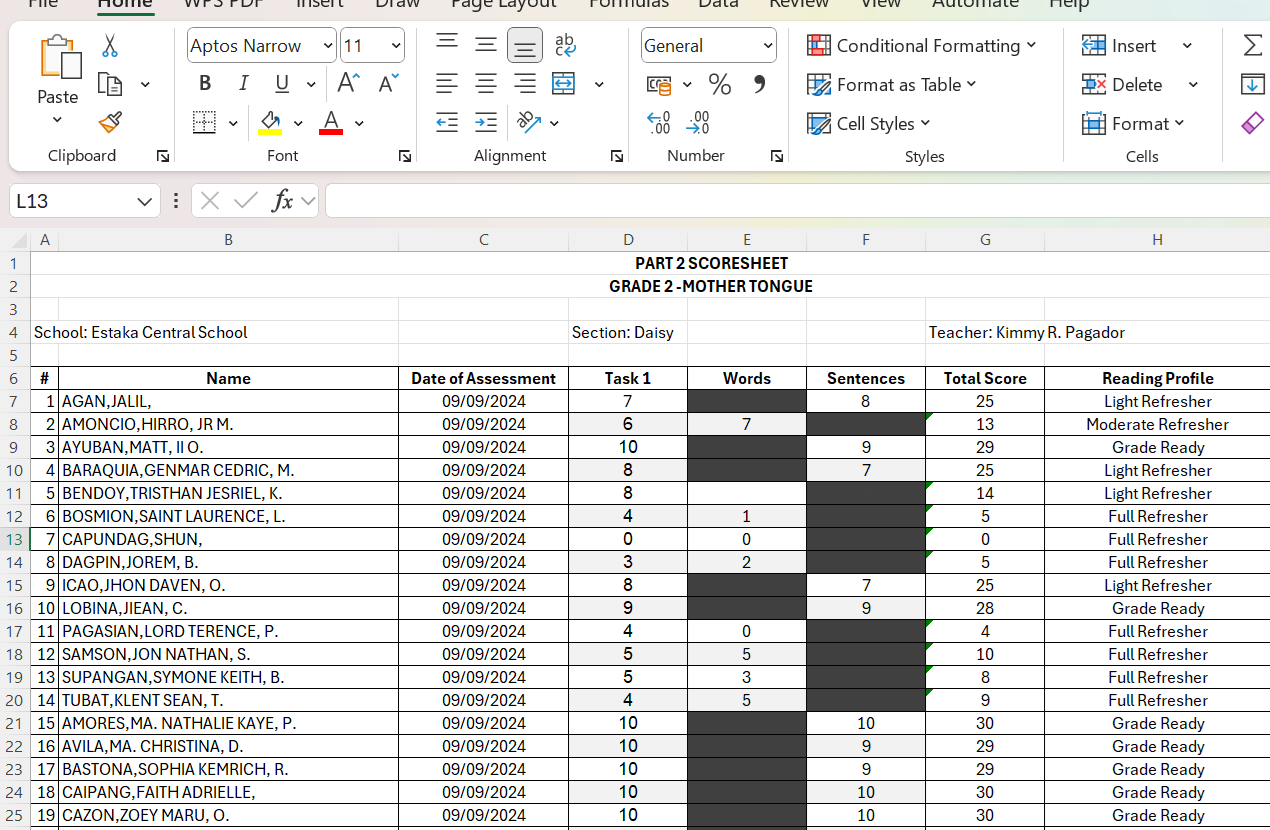Open the Name Box dropdown arrow

click(x=143, y=202)
